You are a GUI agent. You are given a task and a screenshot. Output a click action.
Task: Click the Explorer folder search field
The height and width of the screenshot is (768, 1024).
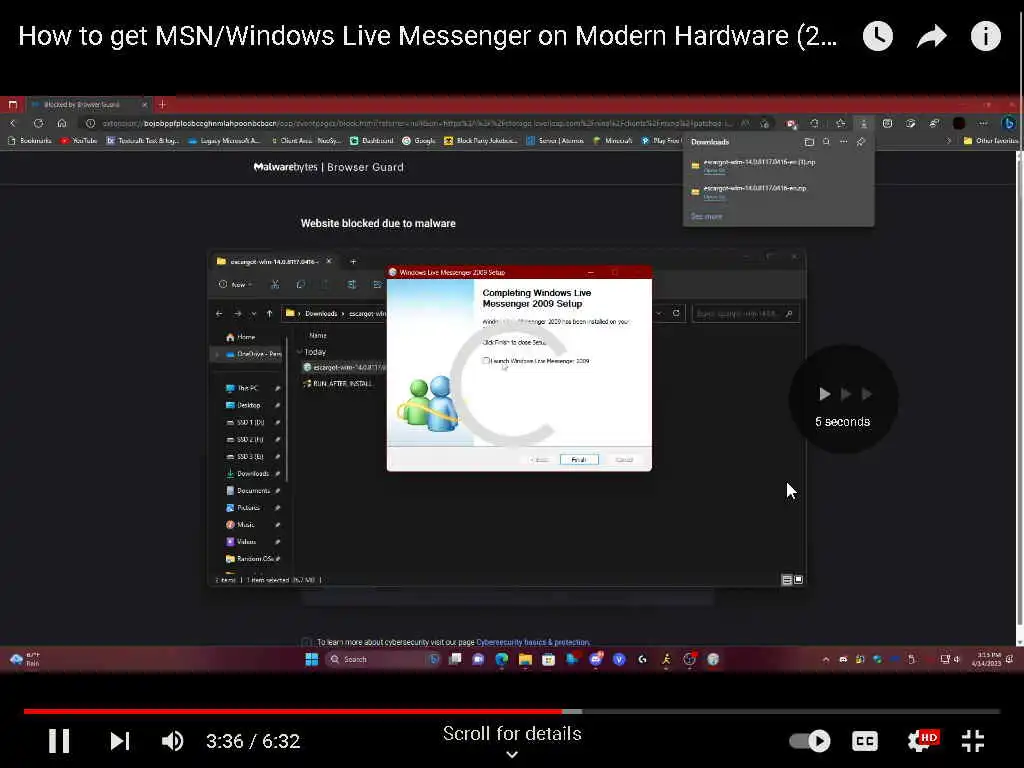pyautogui.click(x=745, y=313)
